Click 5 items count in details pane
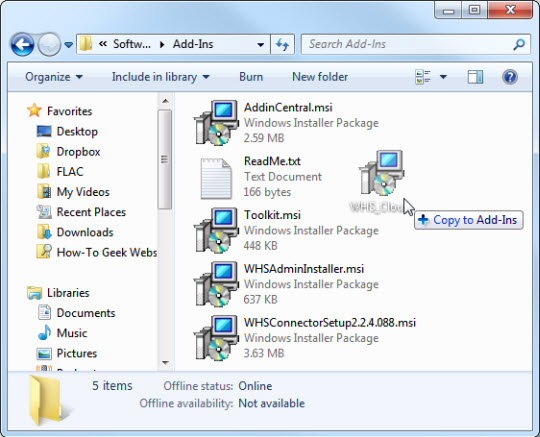 click(x=112, y=386)
